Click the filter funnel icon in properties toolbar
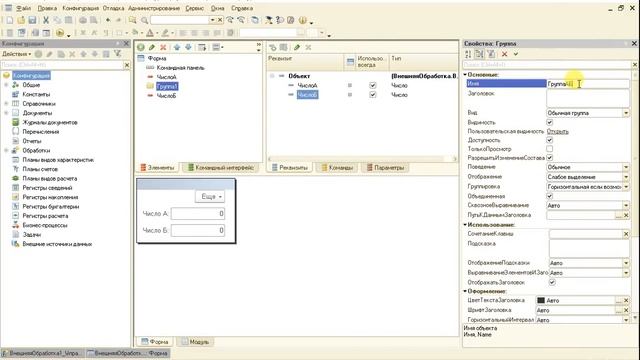The image size is (640, 360). coord(491,54)
